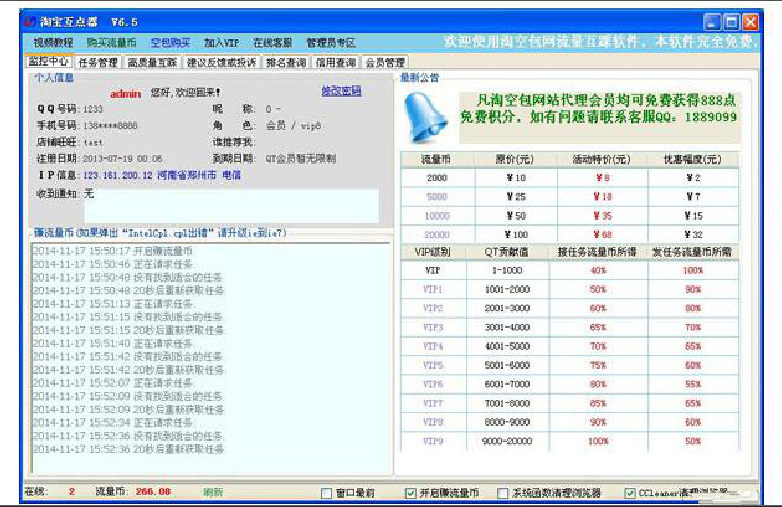Click the 流量币 column header

coord(436,160)
